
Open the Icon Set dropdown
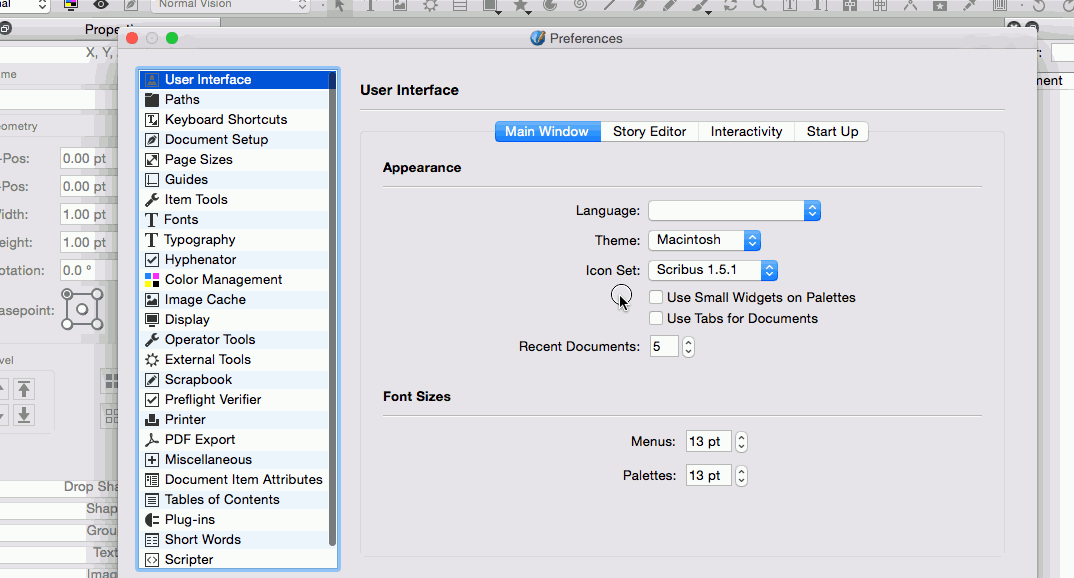(712, 270)
